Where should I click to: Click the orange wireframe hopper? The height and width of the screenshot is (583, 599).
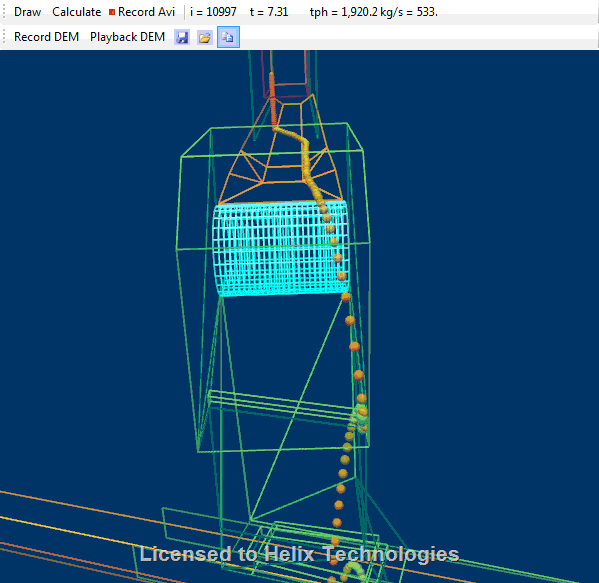pyautogui.click(x=281, y=153)
